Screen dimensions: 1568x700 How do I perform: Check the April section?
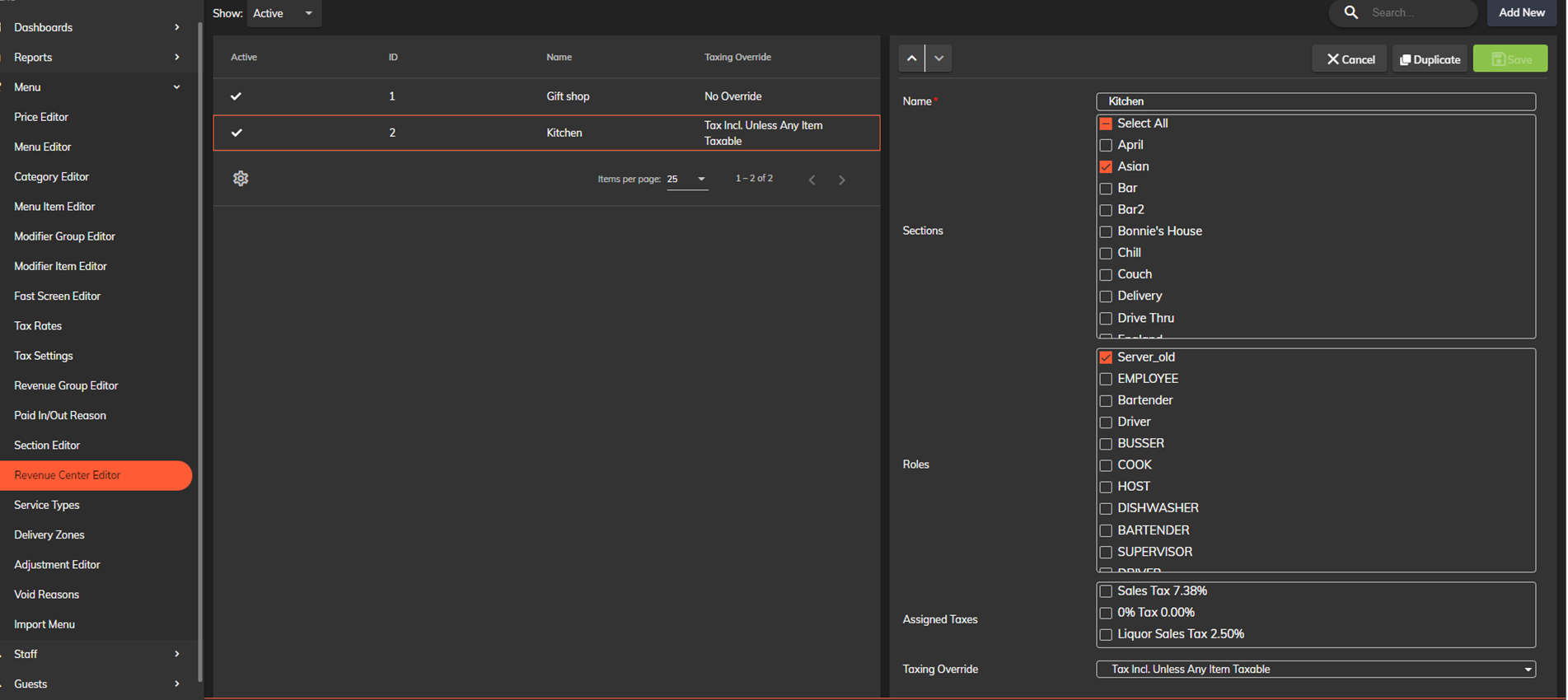[1106, 145]
